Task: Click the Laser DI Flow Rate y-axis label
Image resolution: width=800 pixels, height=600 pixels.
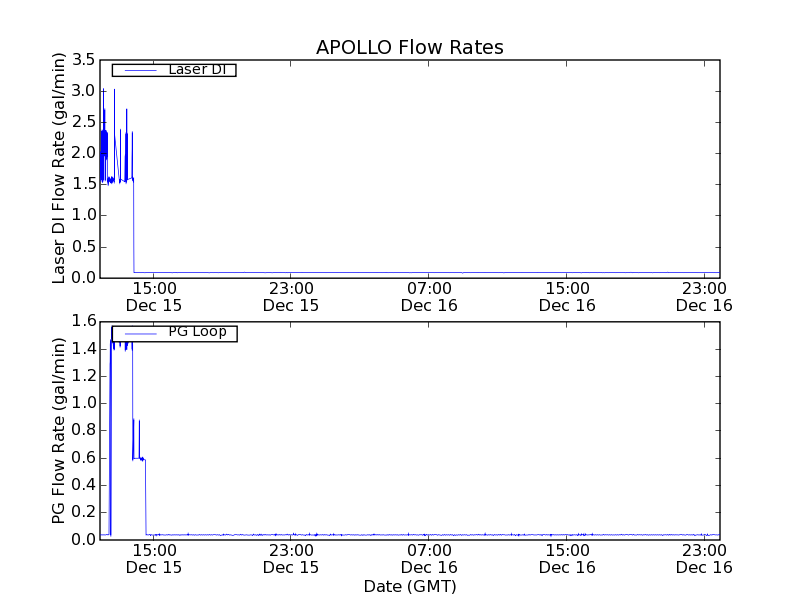Action: pyautogui.click(x=59, y=169)
